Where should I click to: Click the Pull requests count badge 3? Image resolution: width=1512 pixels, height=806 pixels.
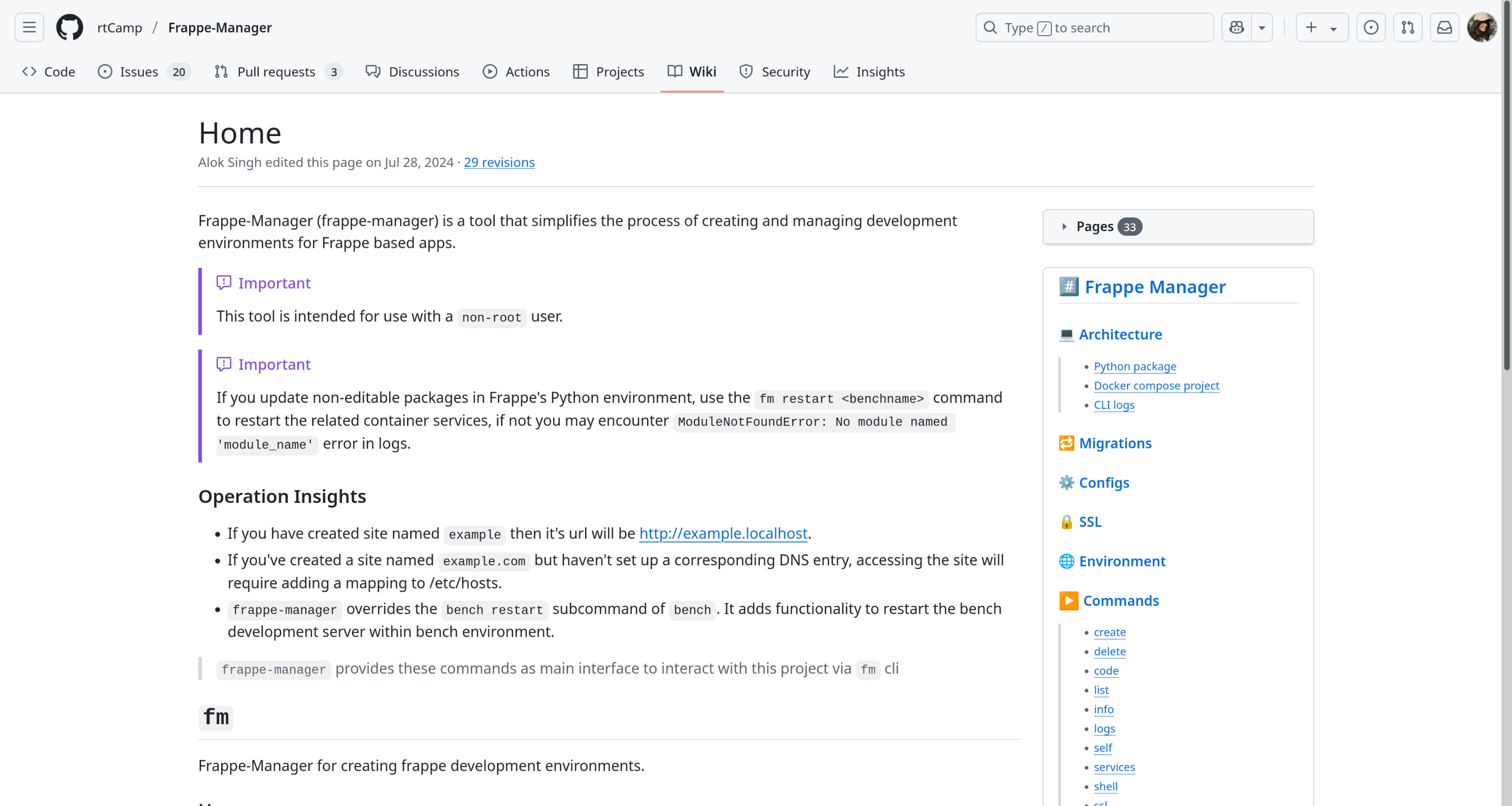334,71
